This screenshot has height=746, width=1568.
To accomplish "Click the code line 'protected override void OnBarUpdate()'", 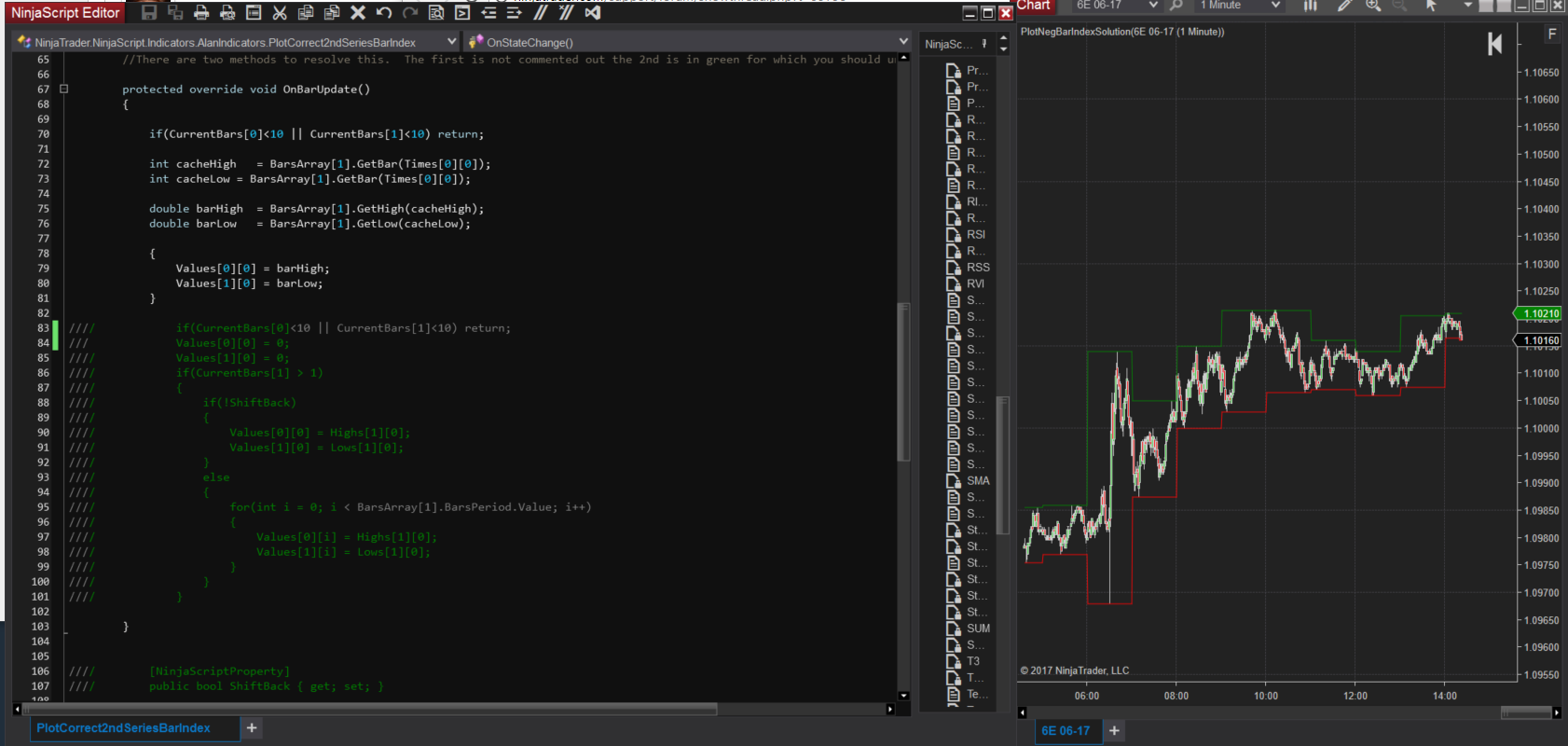I will (x=246, y=90).
